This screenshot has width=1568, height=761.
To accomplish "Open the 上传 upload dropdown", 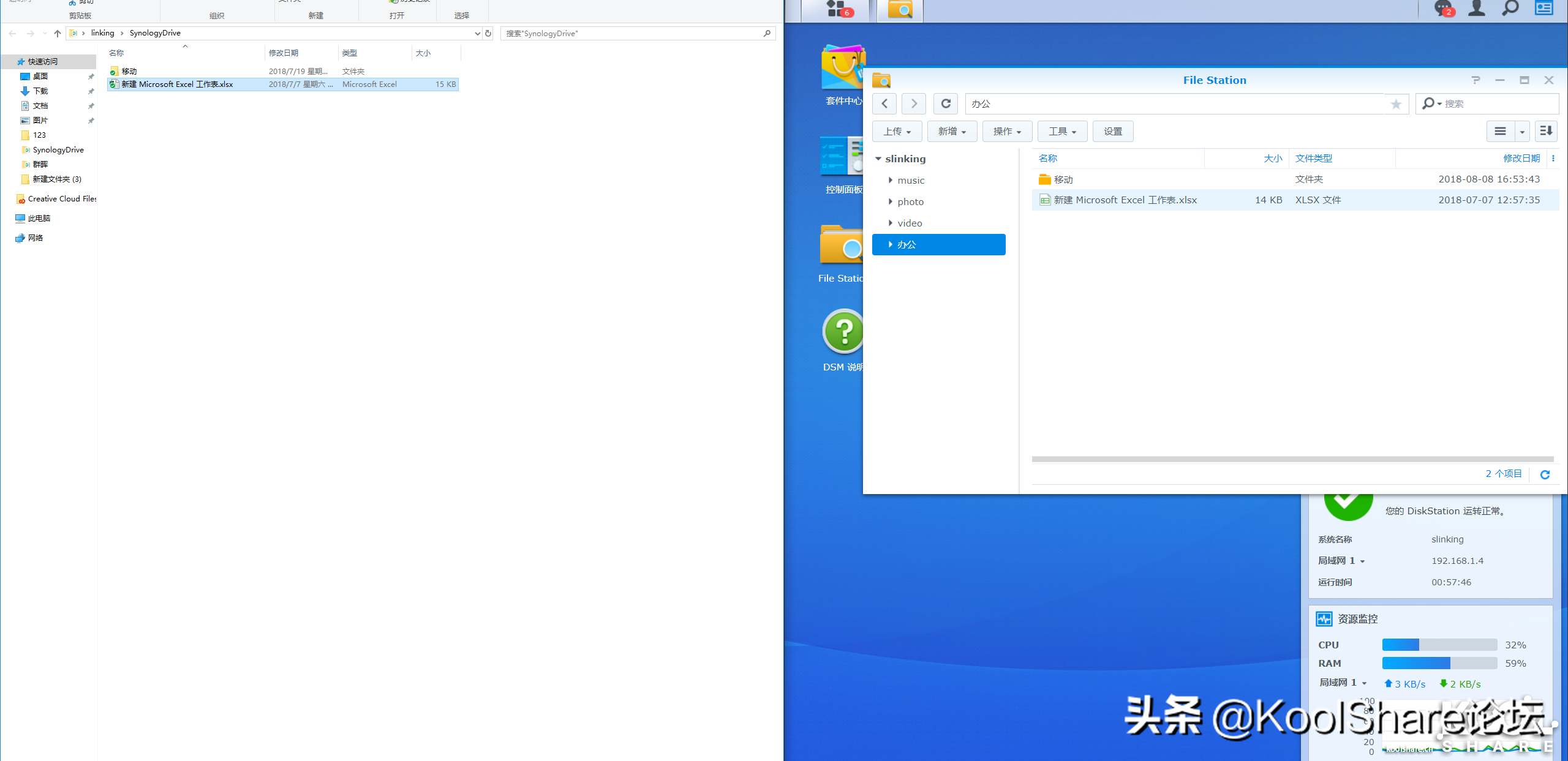I will [897, 132].
